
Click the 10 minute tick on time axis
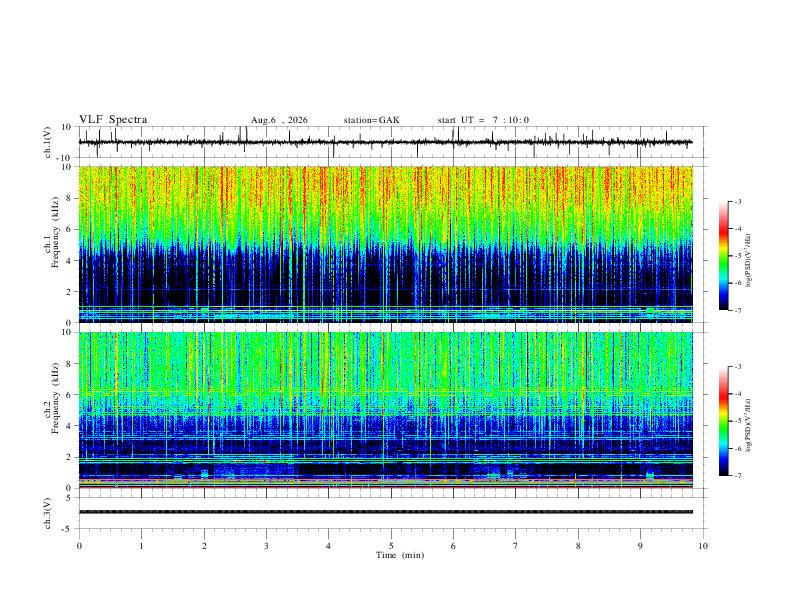tap(703, 546)
